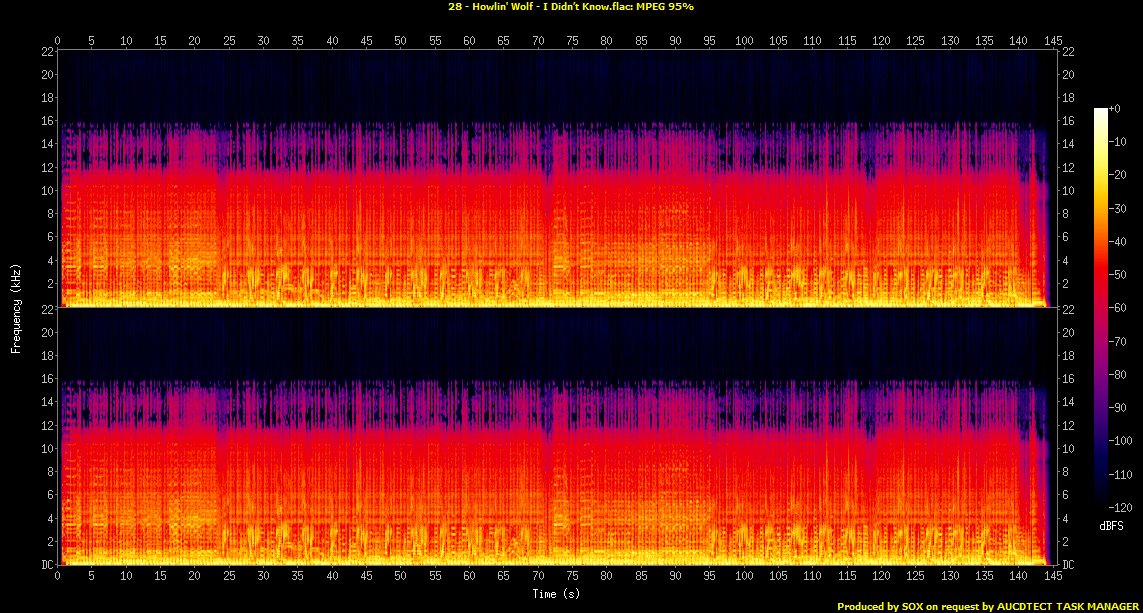Click the 'Produced by SOX' credit text
The width and height of the screenshot is (1143, 613).
[988, 606]
